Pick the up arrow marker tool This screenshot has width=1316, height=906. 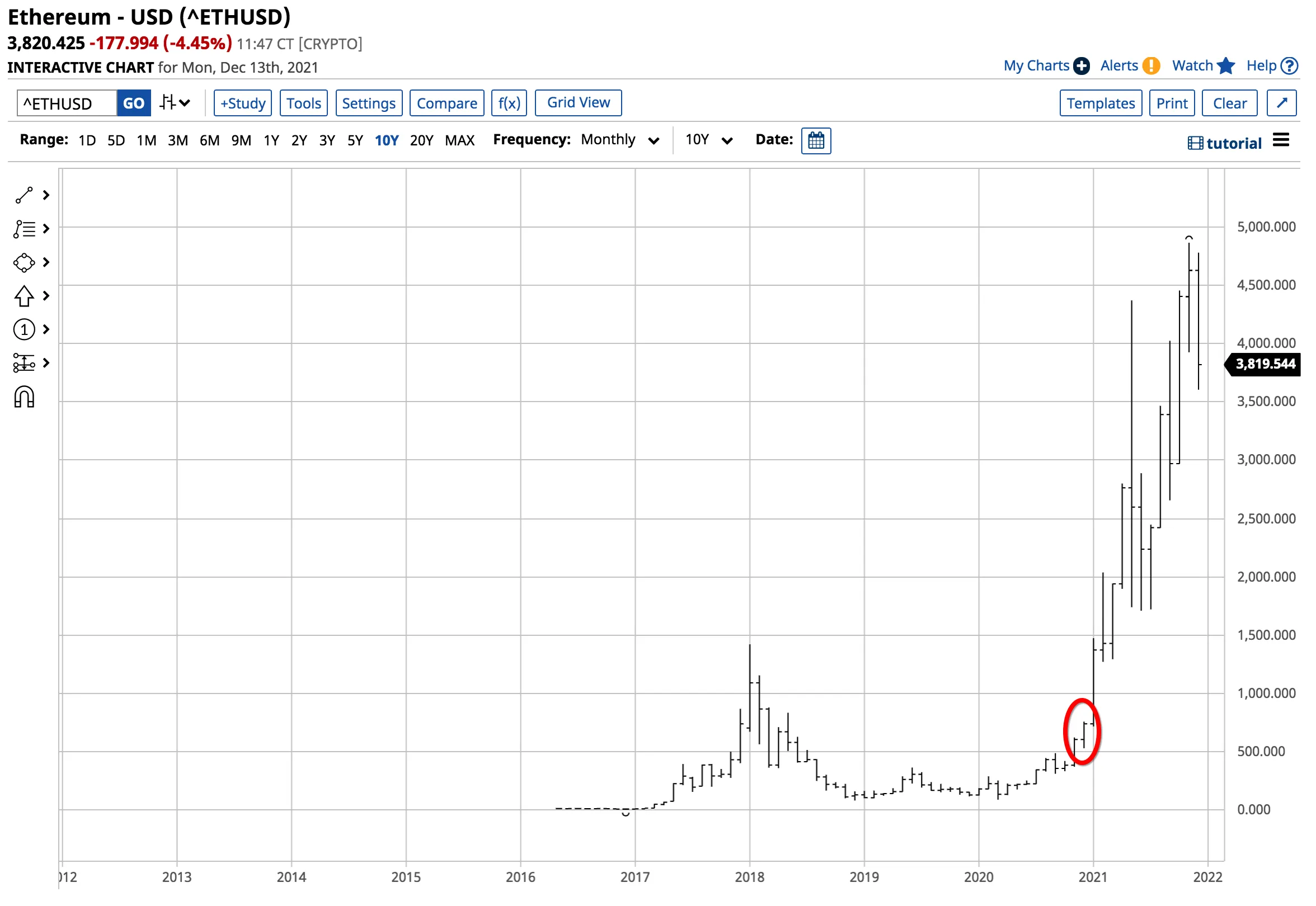pyautogui.click(x=24, y=296)
